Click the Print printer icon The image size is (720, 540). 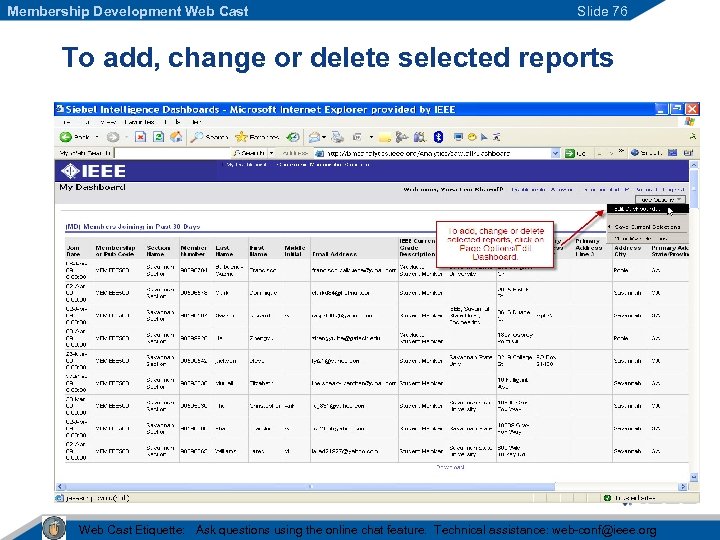(338, 137)
